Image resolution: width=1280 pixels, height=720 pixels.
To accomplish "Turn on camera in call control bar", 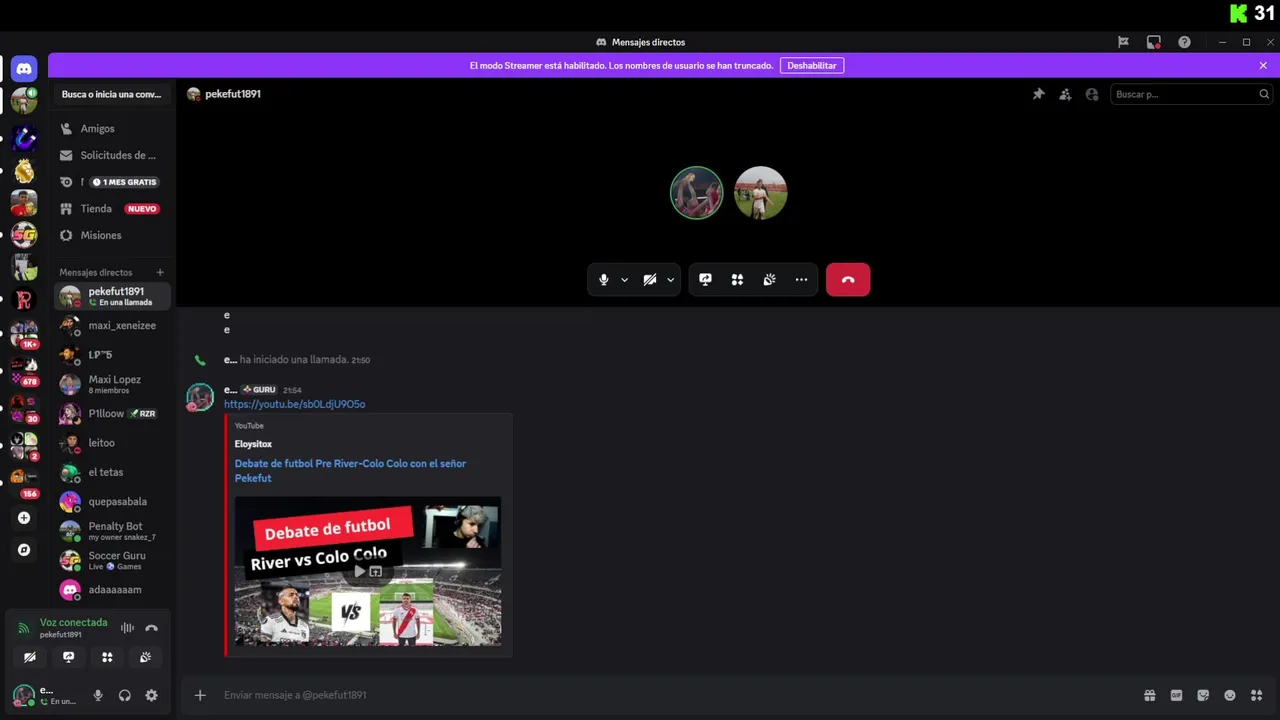I will coord(650,280).
